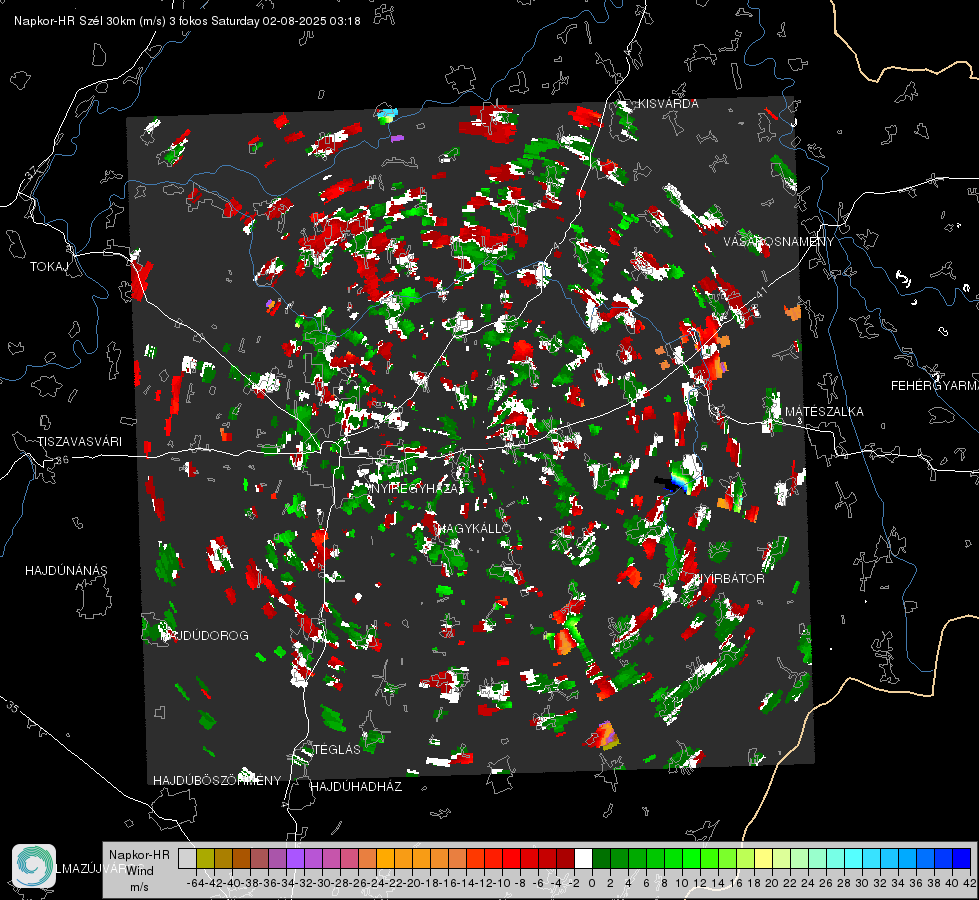
Task: Select the light grey swatch at legend start
Action: (187, 858)
